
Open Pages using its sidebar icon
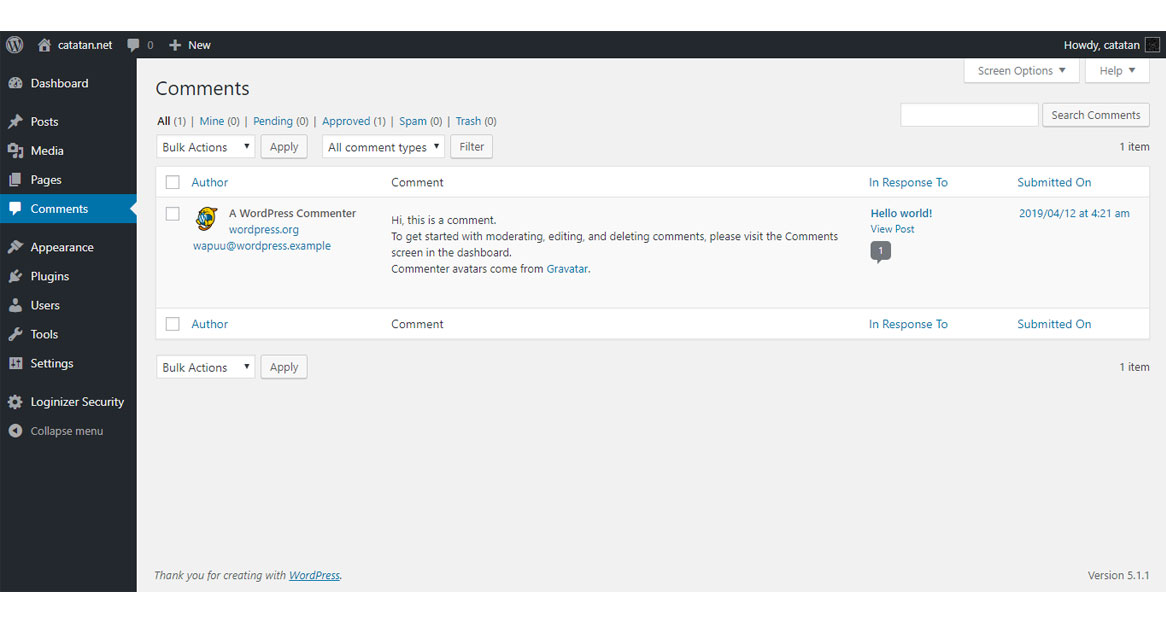point(14,179)
